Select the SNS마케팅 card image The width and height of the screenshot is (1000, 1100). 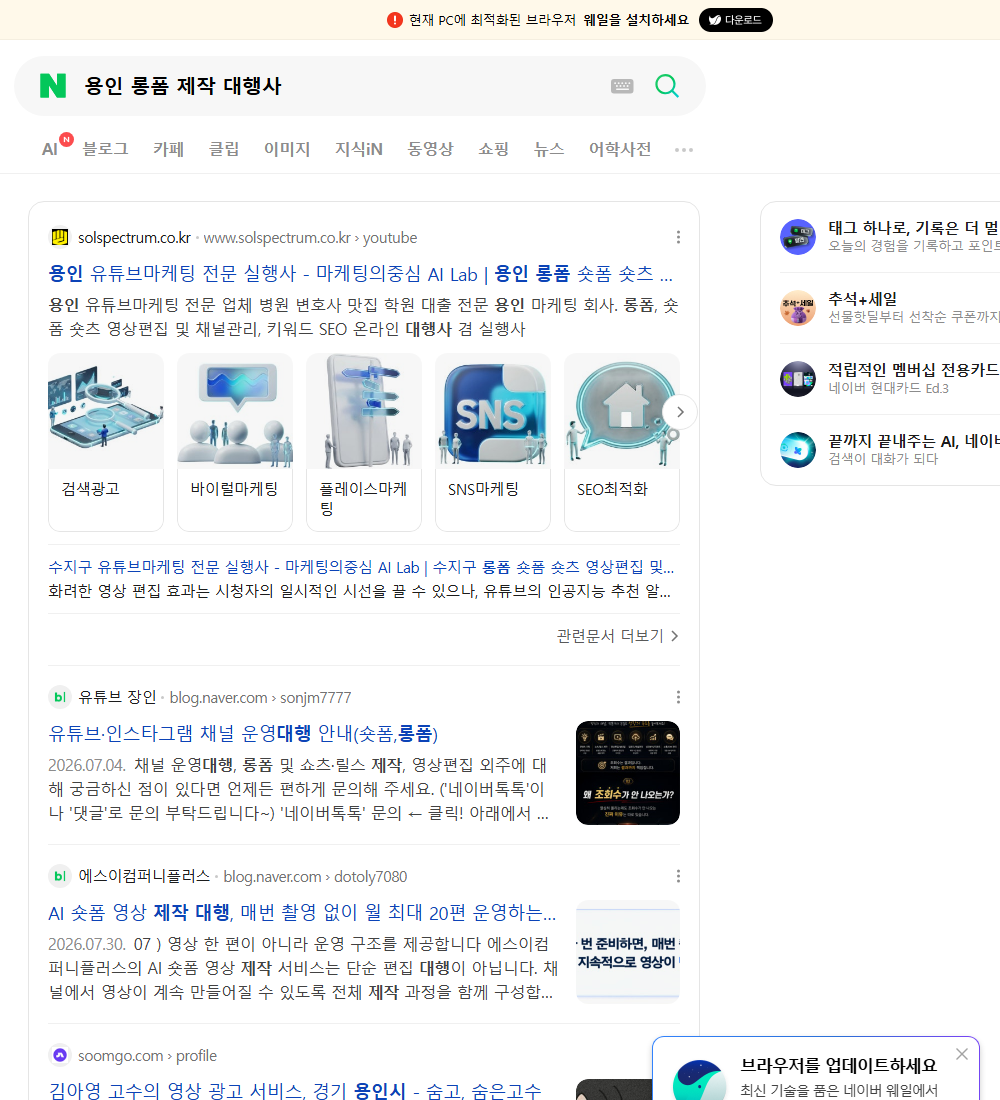(493, 411)
